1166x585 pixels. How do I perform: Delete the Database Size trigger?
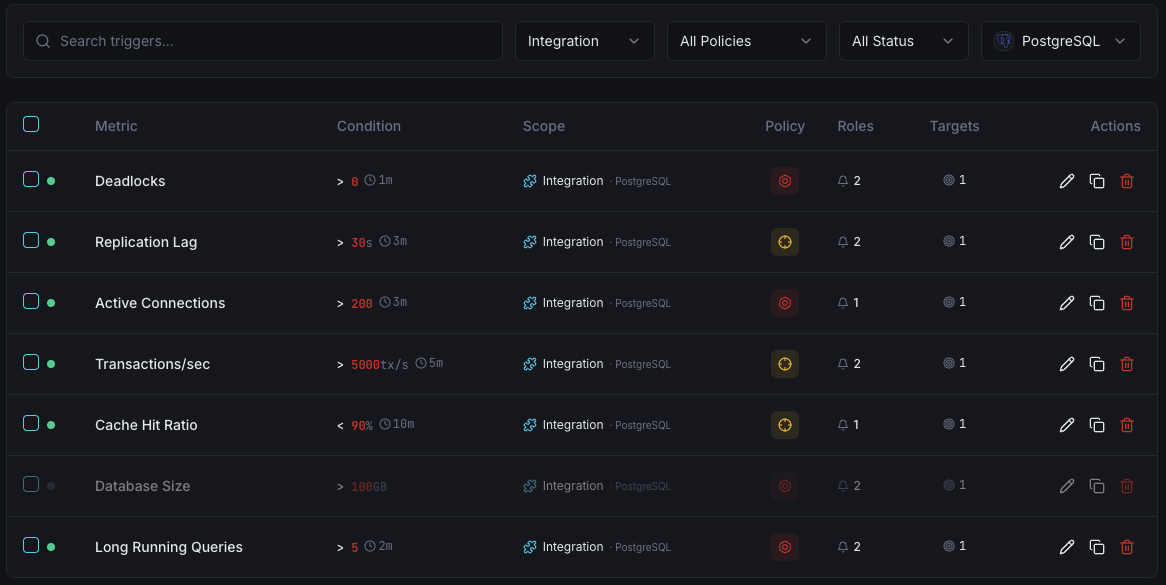1127,485
